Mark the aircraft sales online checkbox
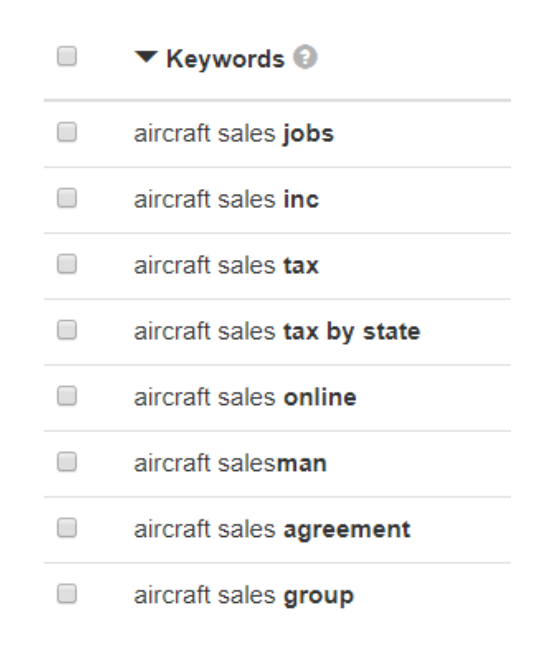 (x=67, y=395)
